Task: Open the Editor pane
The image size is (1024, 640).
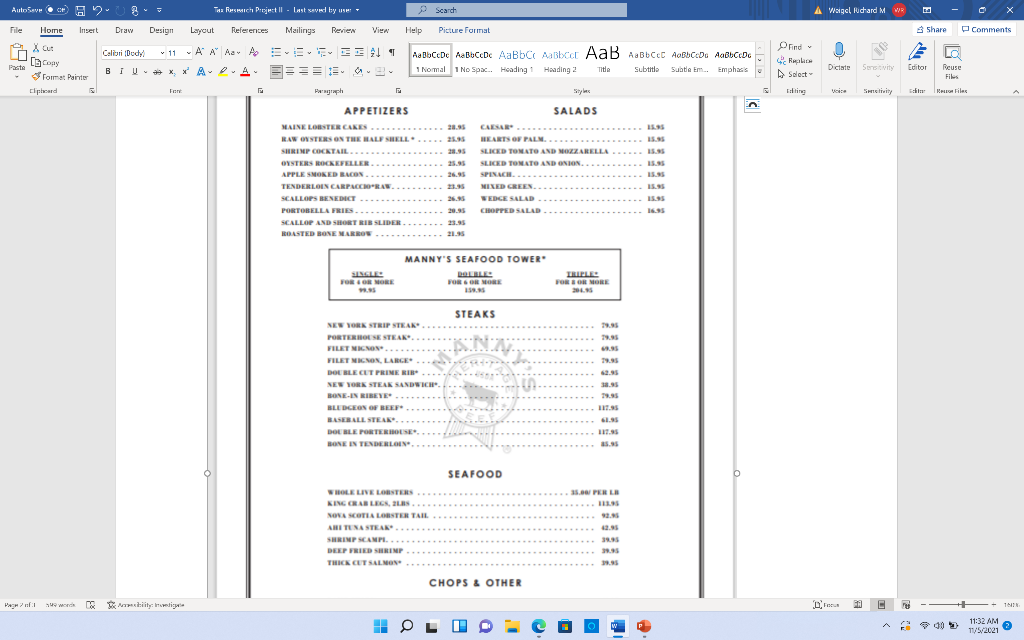Action: [917, 57]
